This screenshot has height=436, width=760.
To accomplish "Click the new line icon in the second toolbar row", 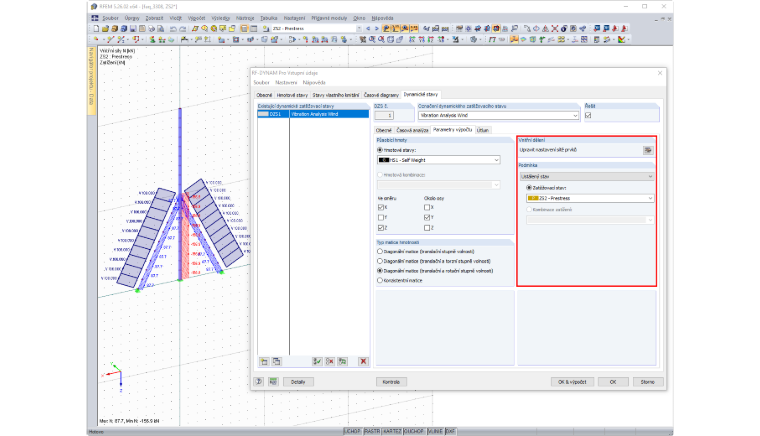I will click(x=111, y=40).
